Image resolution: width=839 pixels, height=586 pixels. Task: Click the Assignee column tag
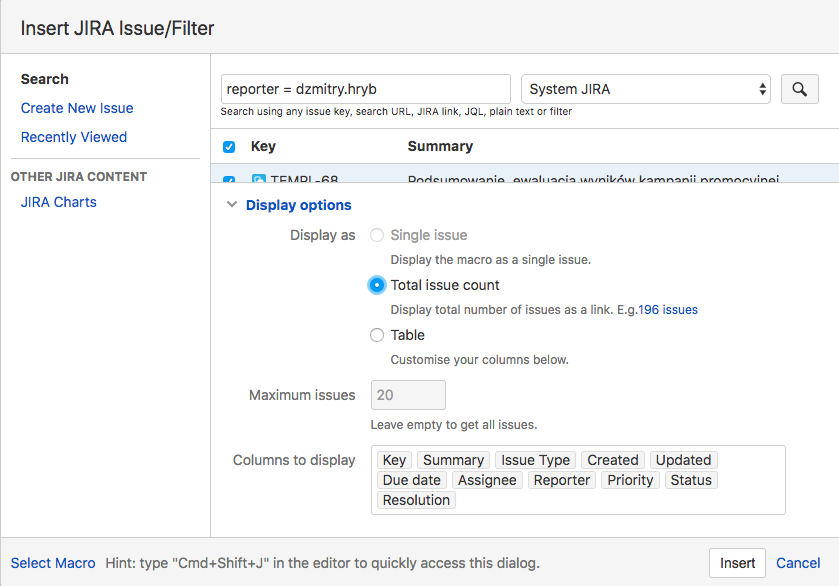point(487,480)
